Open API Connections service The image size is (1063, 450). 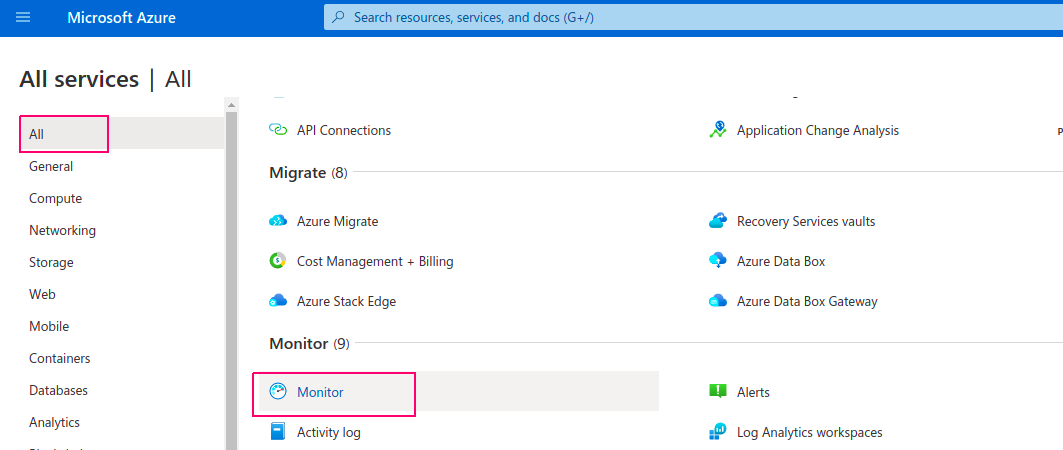(344, 130)
